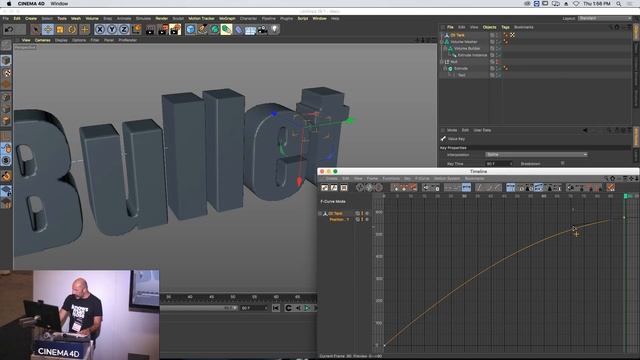The height and width of the screenshot is (360, 640).
Task: Toggle enable checkmark for Extrude Instance
Action: [500, 55]
